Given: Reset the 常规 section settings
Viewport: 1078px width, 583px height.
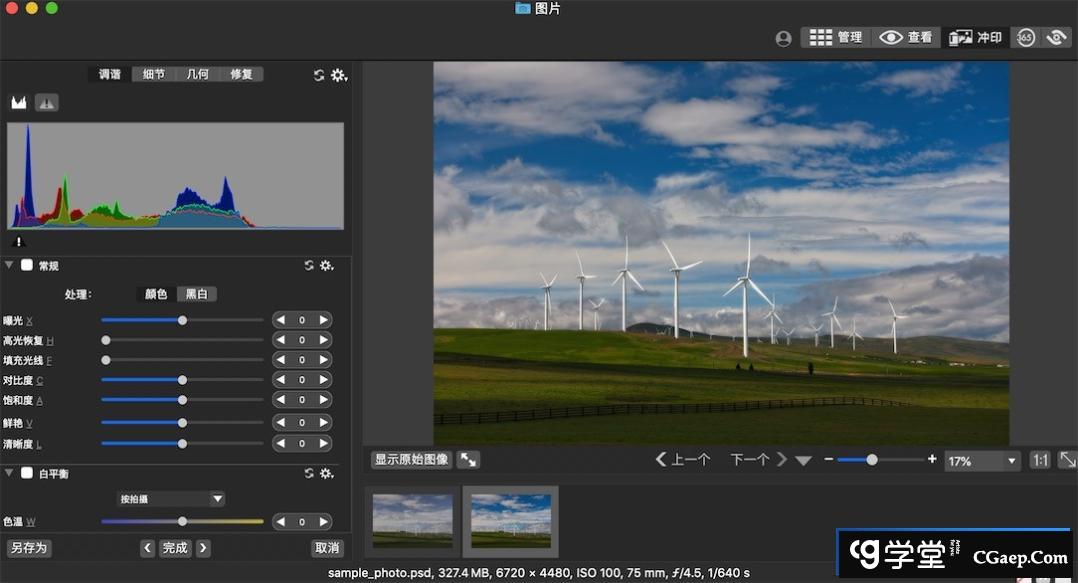Looking at the screenshot, I should pyautogui.click(x=309, y=266).
